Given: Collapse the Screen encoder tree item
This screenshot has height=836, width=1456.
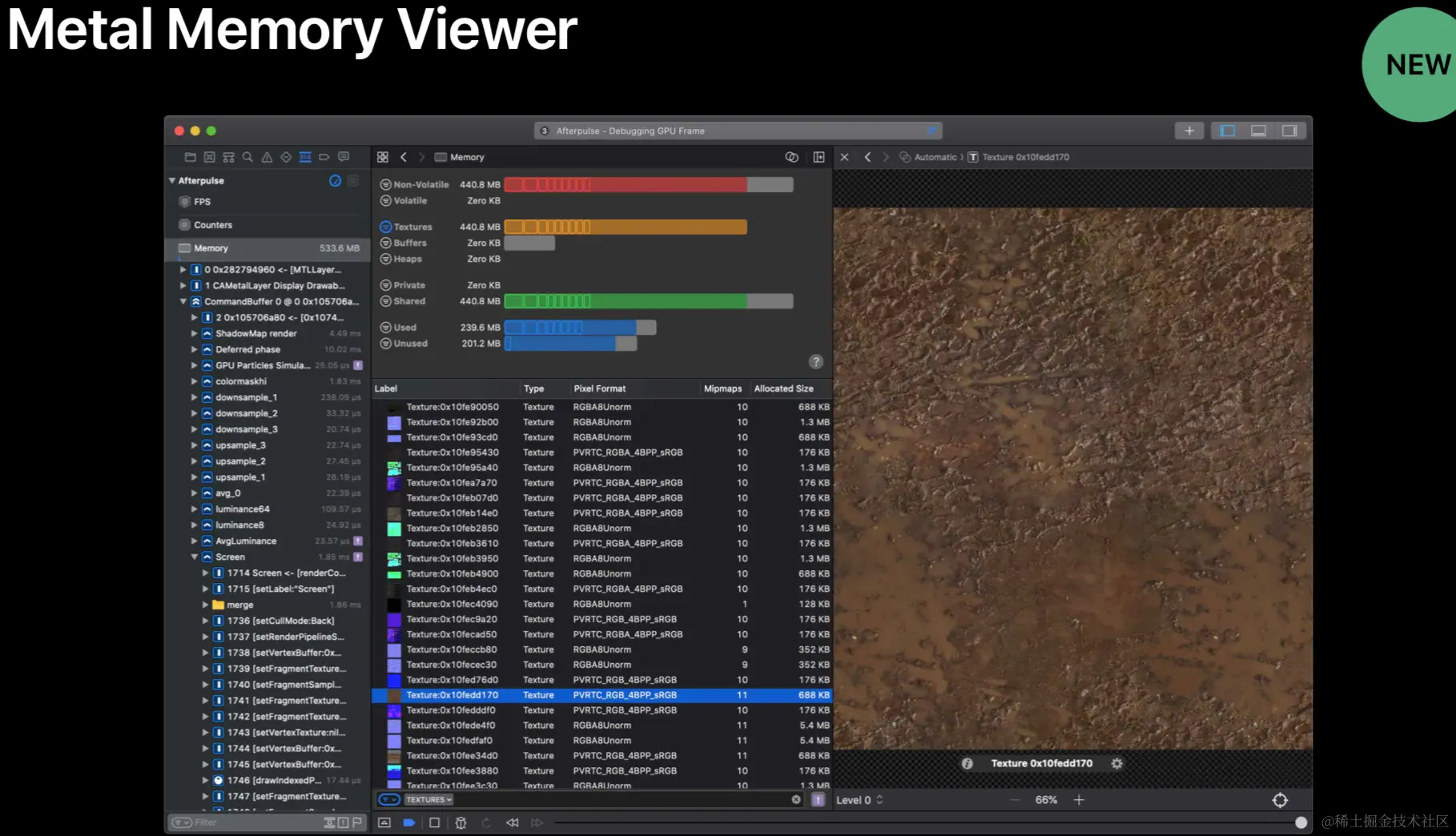Looking at the screenshot, I should point(195,557).
